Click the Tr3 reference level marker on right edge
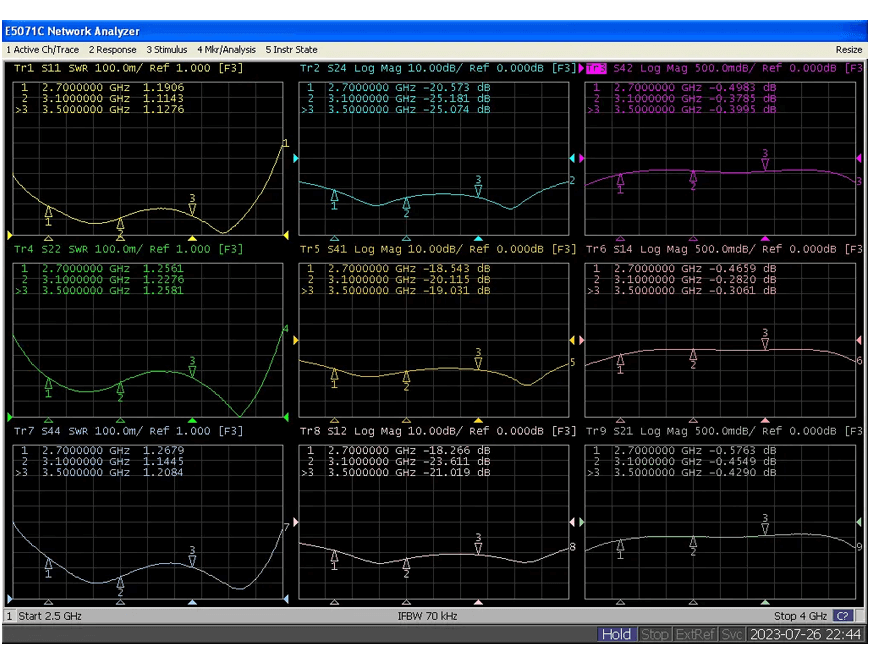 859,159
